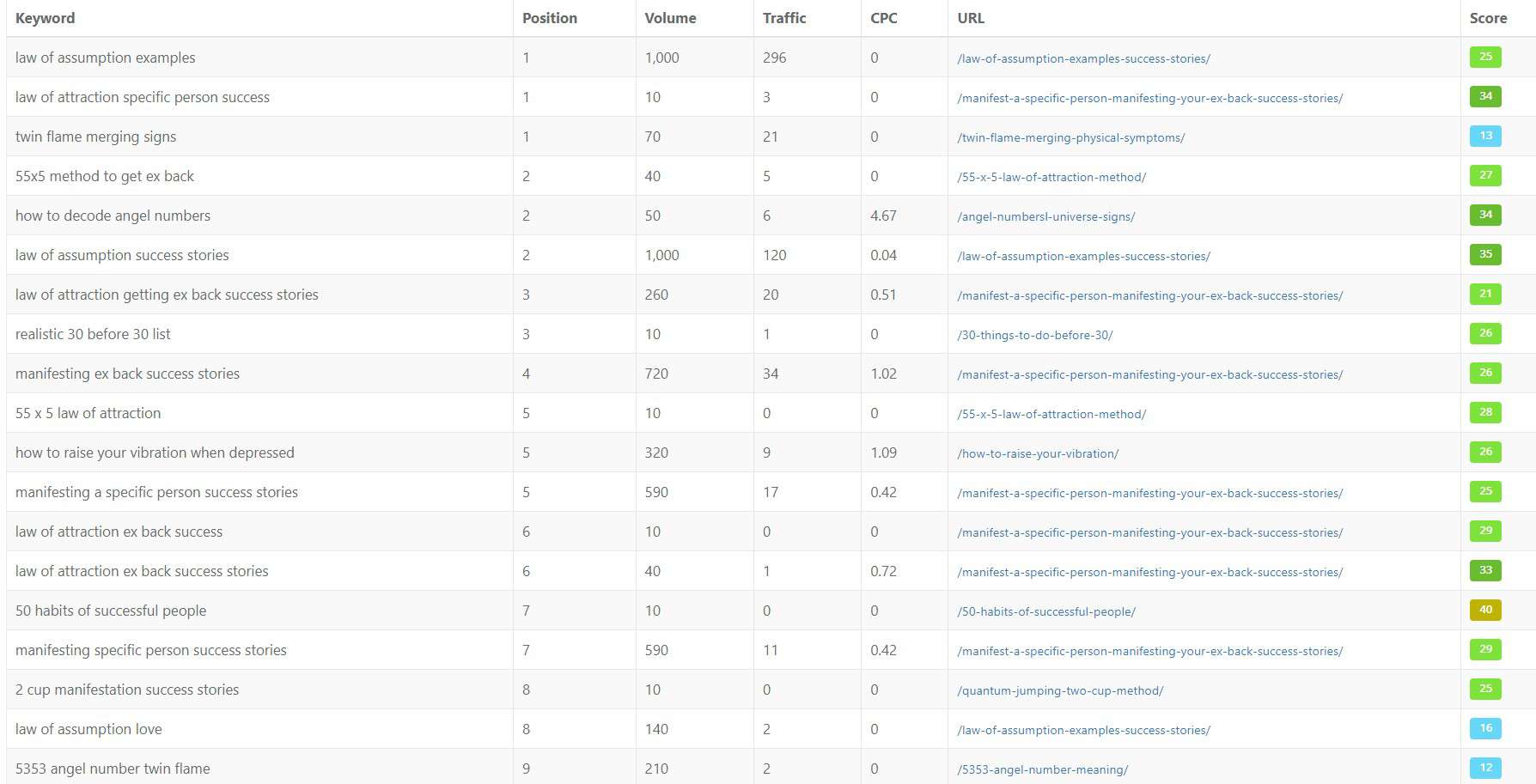Open the /angel-numbersl-universe-signs/ link
The width and height of the screenshot is (1536, 784).
(1045, 216)
